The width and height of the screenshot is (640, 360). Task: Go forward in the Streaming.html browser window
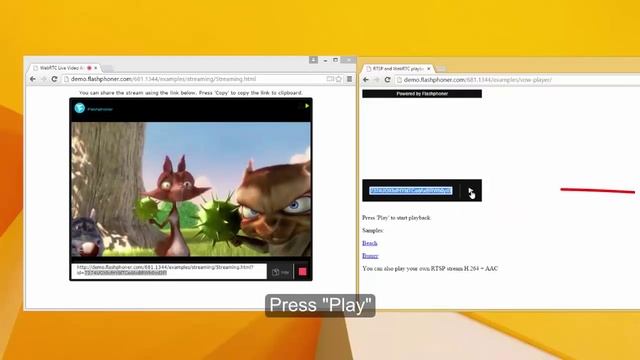tap(43, 79)
